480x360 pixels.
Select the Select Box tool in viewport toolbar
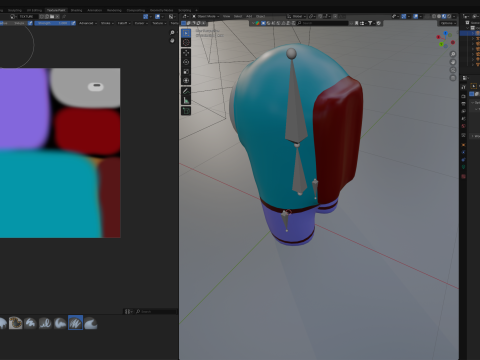click(186, 33)
